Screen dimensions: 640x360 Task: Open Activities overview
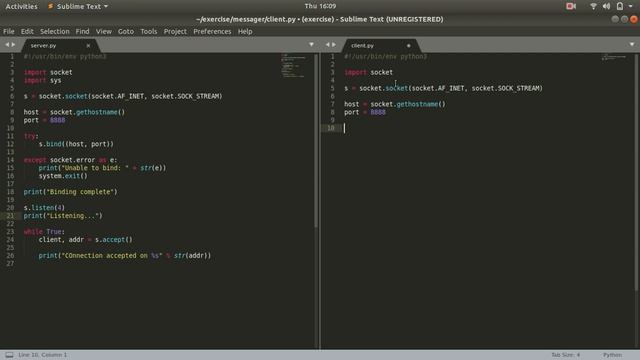22,7
